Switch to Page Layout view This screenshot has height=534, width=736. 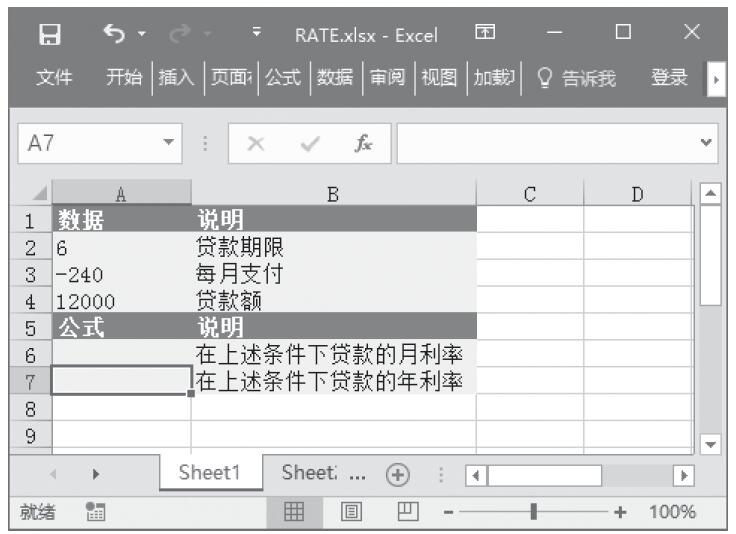pos(351,512)
